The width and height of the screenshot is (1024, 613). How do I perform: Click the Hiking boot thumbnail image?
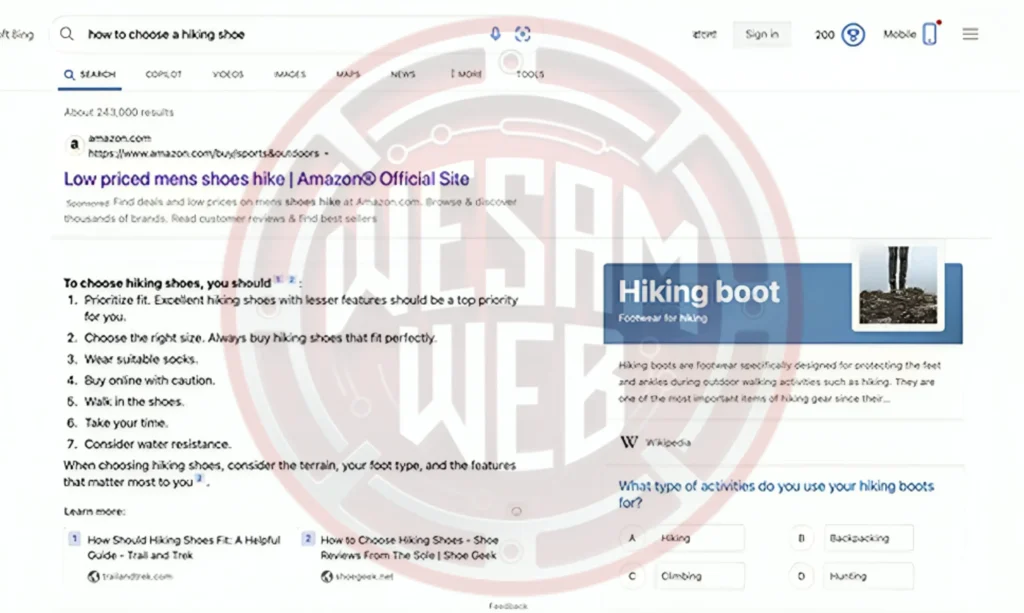pos(899,287)
